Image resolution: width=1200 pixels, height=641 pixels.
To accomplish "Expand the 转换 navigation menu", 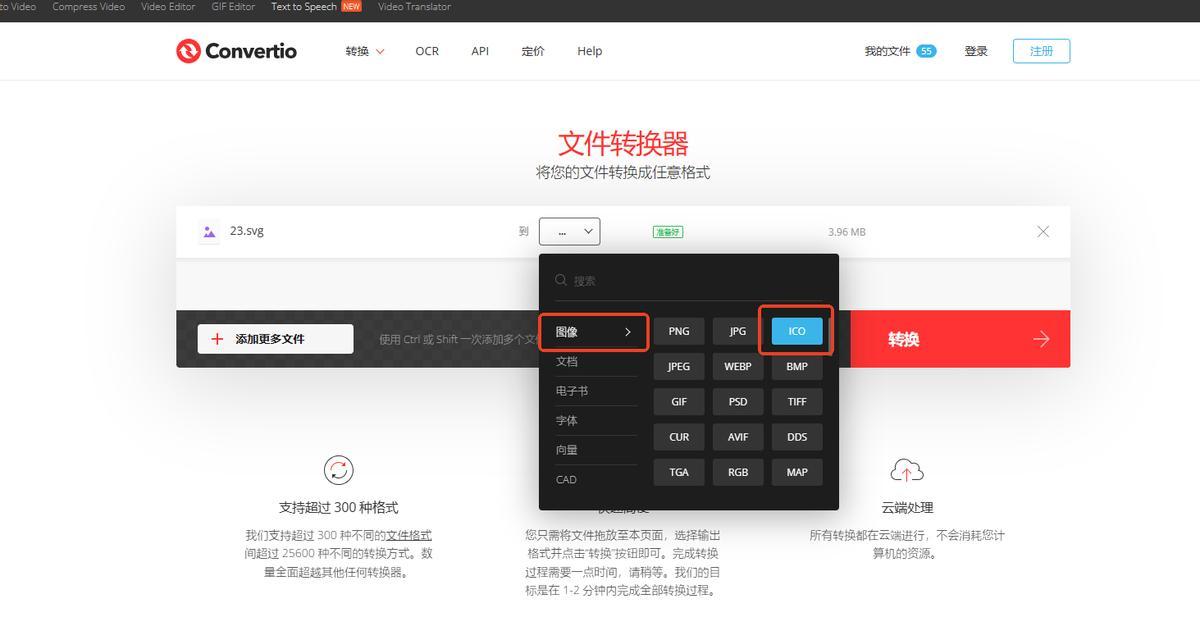I will pos(365,51).
